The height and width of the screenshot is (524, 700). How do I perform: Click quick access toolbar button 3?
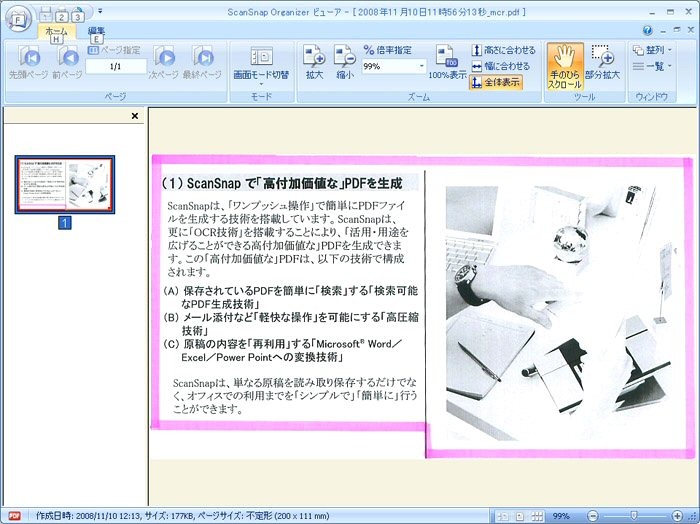pyautogui.click(x=78, y=17)
